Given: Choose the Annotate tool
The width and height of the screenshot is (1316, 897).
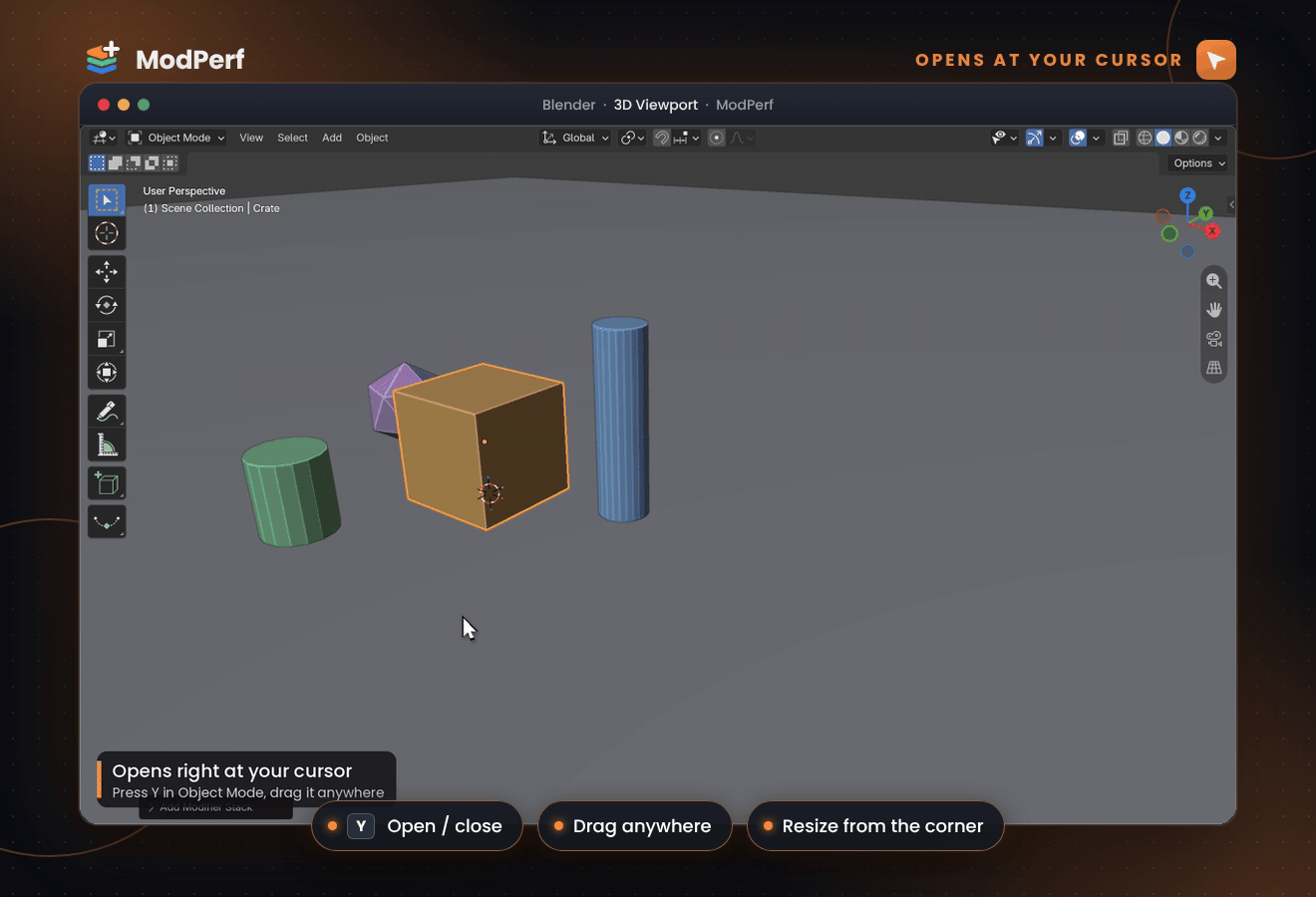Looking at the screenshot, I should (107, 411).
